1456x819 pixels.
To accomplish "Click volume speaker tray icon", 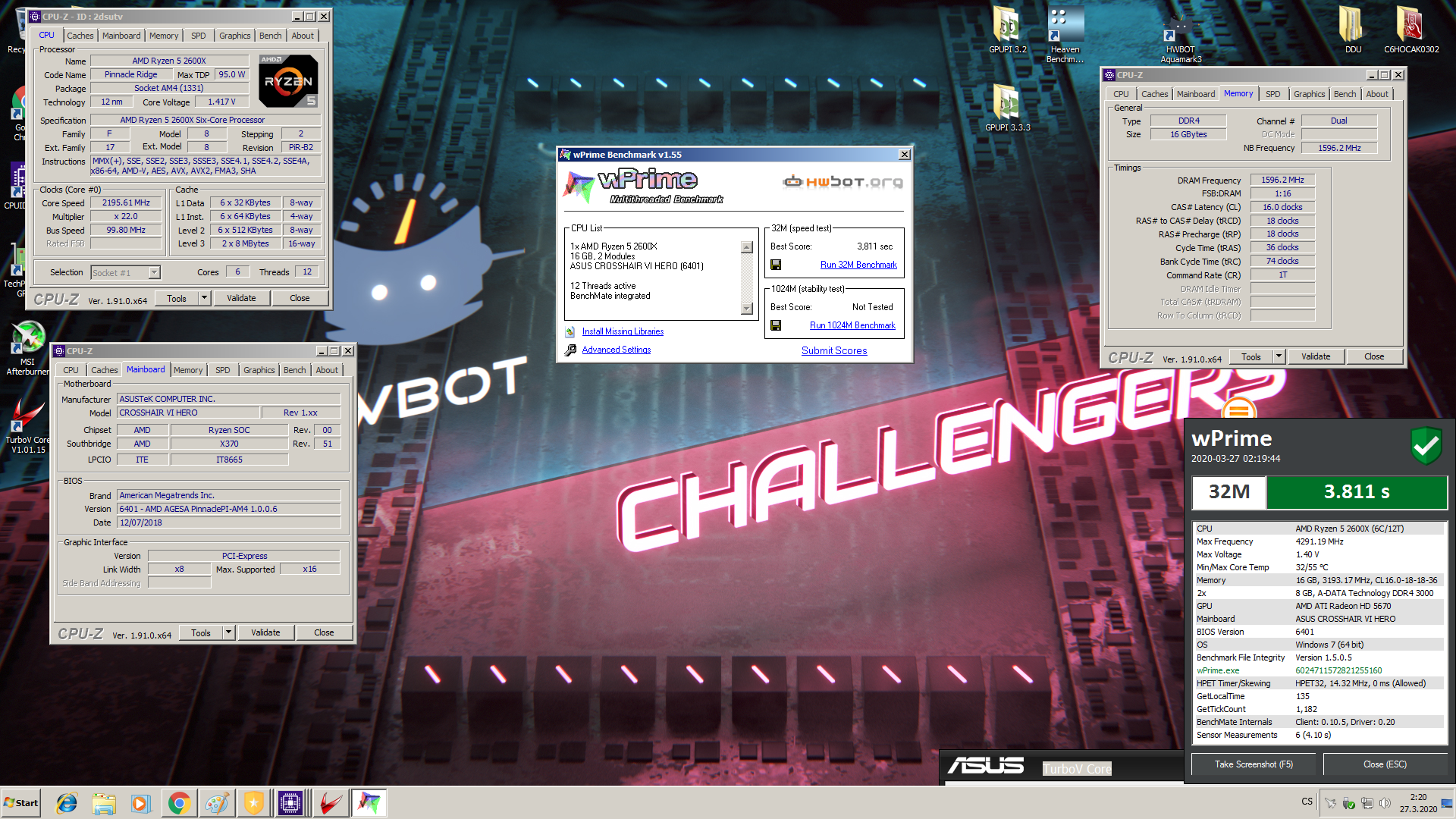I will (1385, 803).
